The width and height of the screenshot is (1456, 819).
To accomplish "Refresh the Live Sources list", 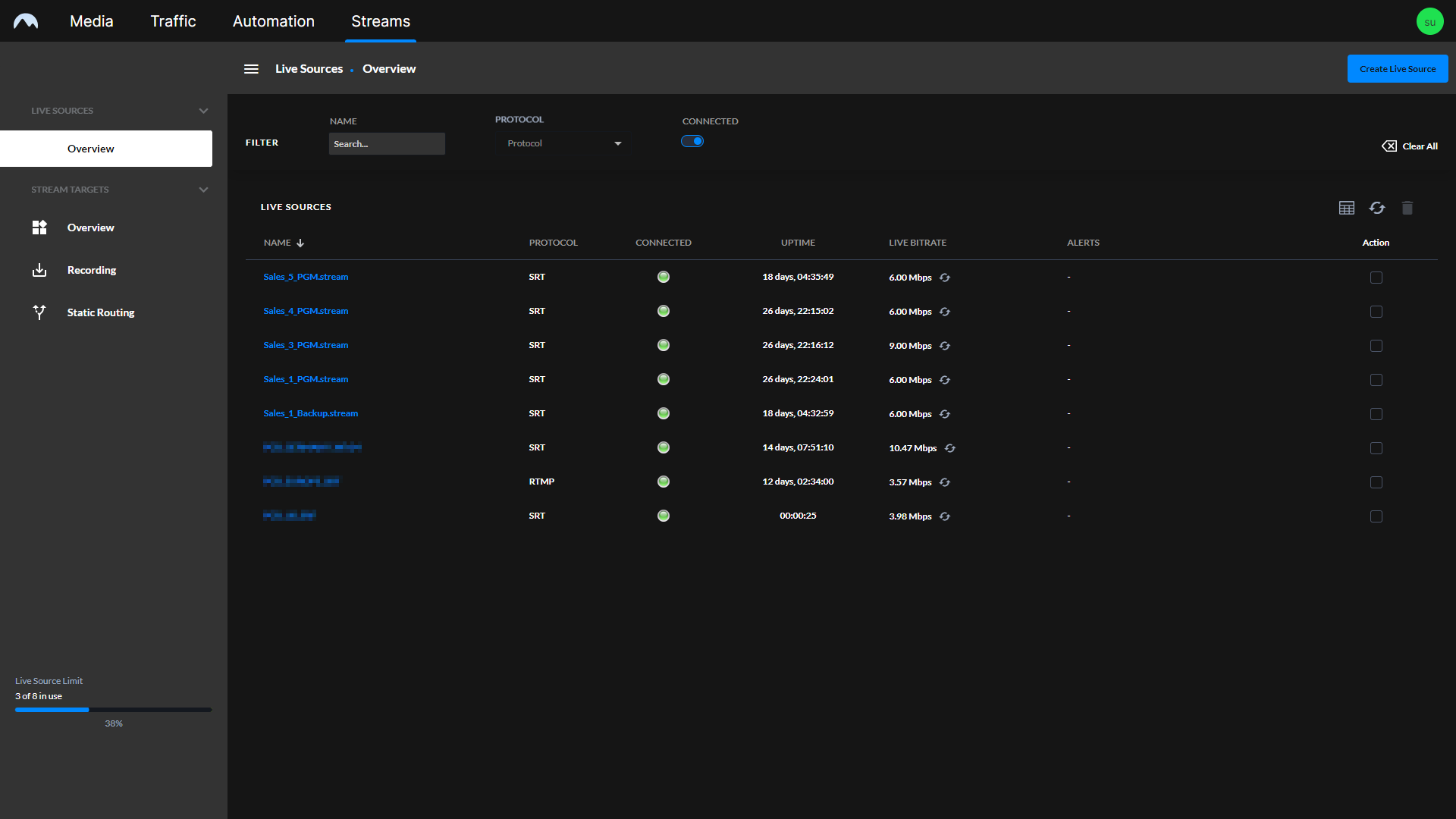I will click(x=1377, y=207).
